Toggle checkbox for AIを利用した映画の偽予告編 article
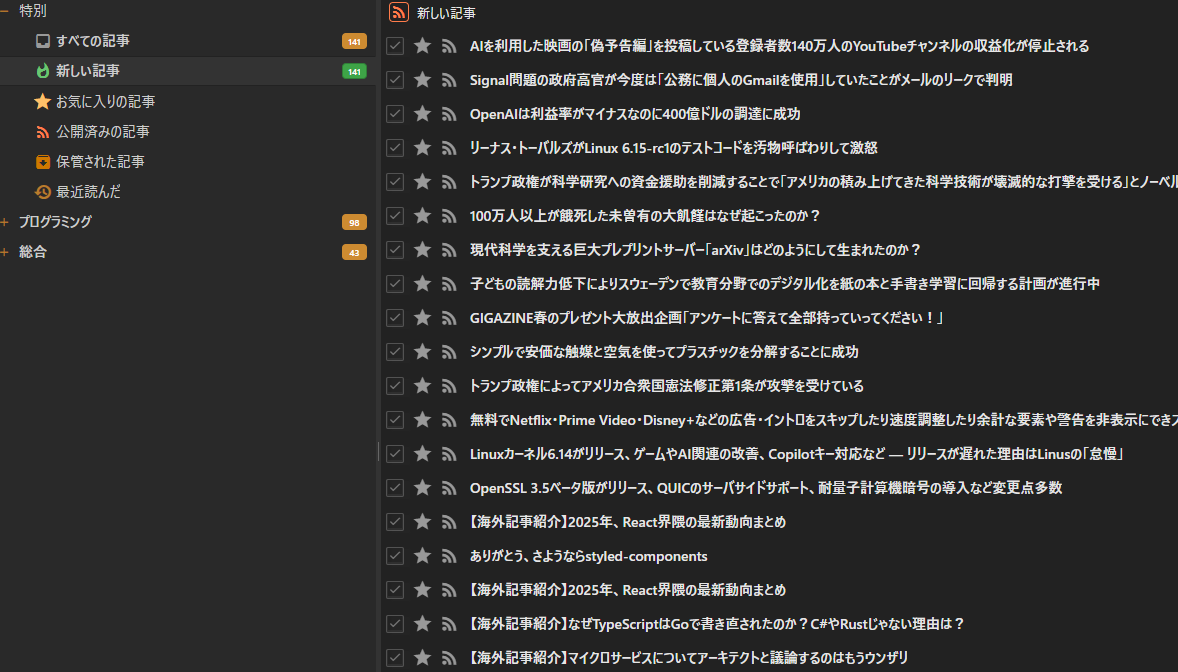Screen dimensions: 1178x672 click(395, 46)
